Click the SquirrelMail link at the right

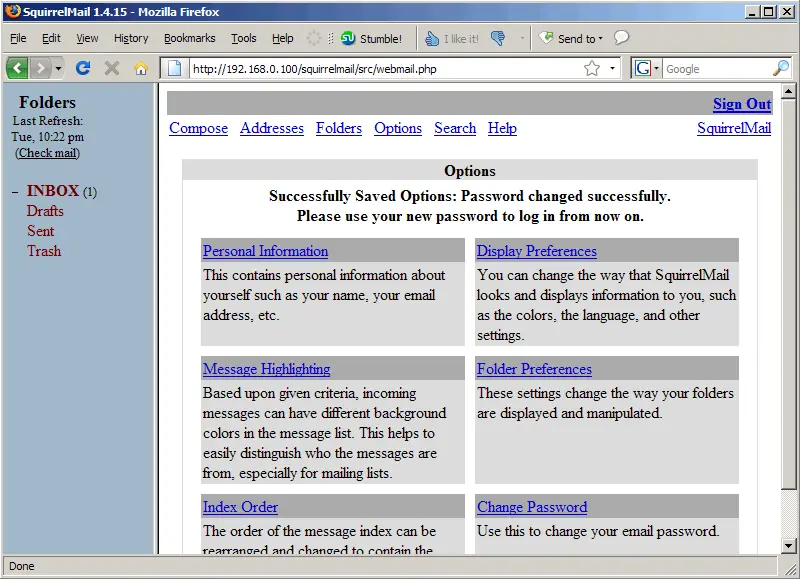tap(734, 128)
